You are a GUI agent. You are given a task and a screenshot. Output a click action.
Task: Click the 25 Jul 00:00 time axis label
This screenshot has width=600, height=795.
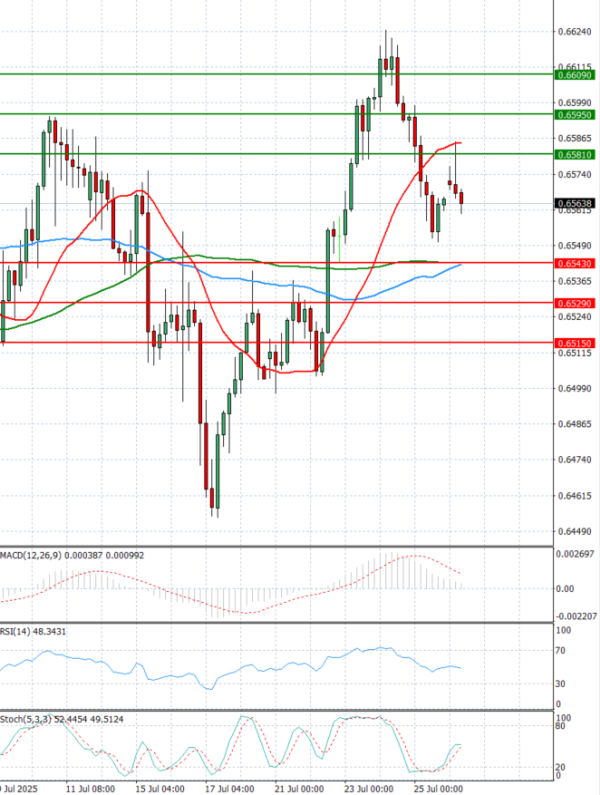point(438,789)
